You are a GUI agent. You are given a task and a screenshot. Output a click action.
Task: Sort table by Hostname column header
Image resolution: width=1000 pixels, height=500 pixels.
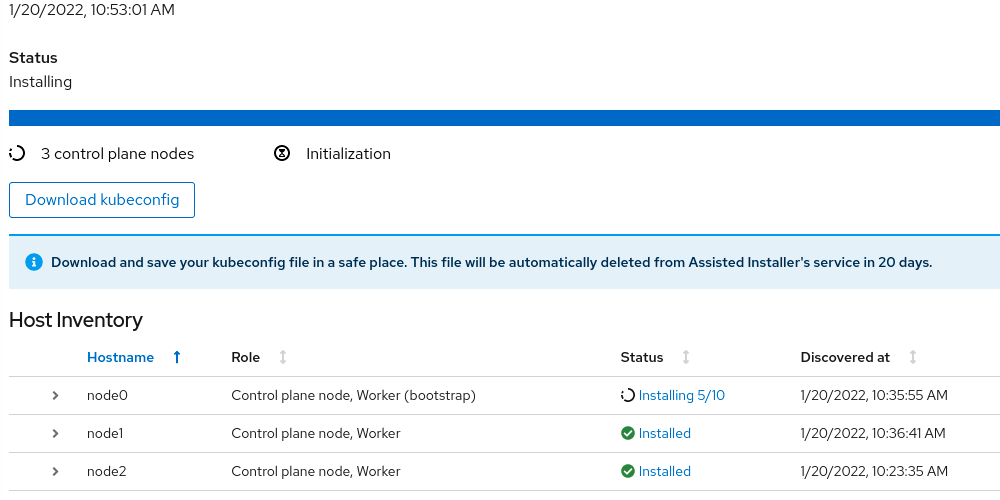[x=121, y=357]
